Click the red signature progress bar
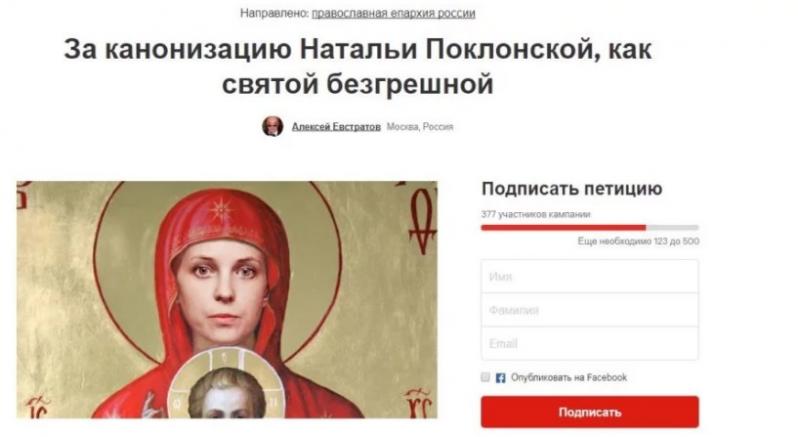Image resolution: width=798 pixels, height=437 pixels. point(563,228)
